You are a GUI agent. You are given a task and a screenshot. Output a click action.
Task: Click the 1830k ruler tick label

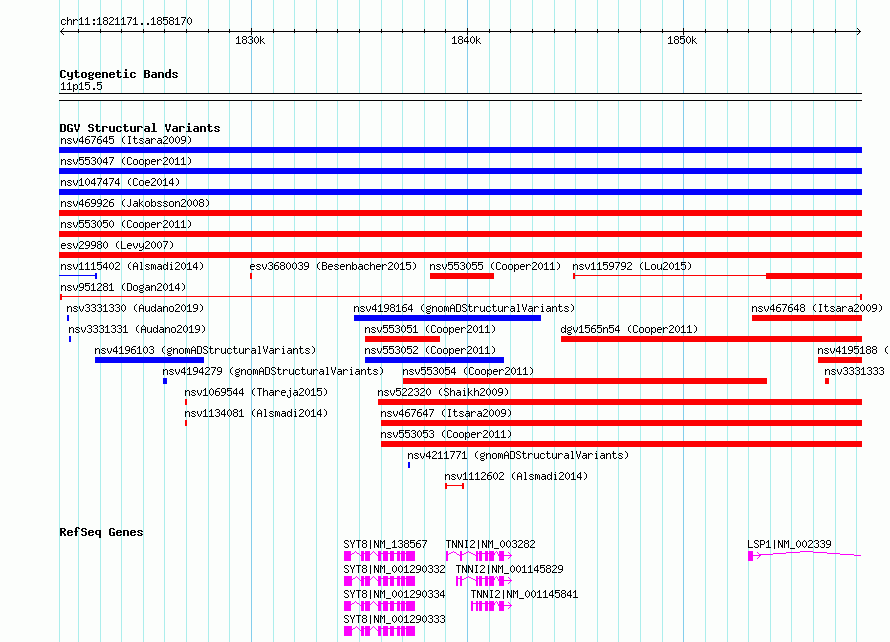click(250, 40)
